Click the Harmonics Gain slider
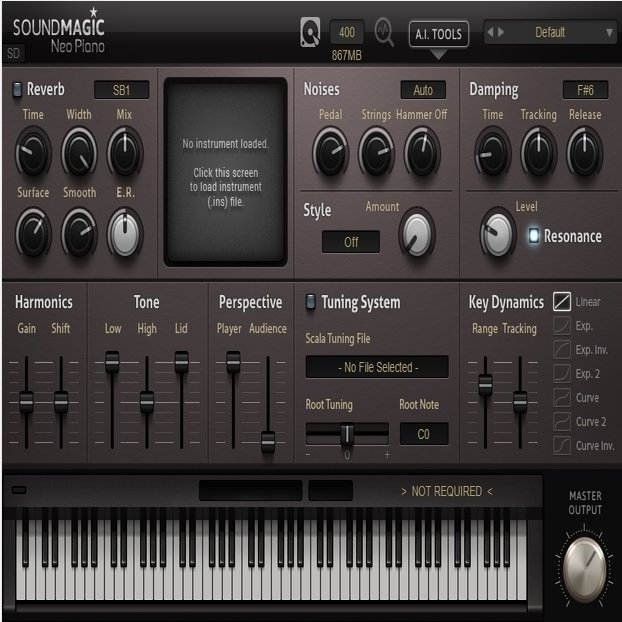The image size is (622, 622). 27,402
